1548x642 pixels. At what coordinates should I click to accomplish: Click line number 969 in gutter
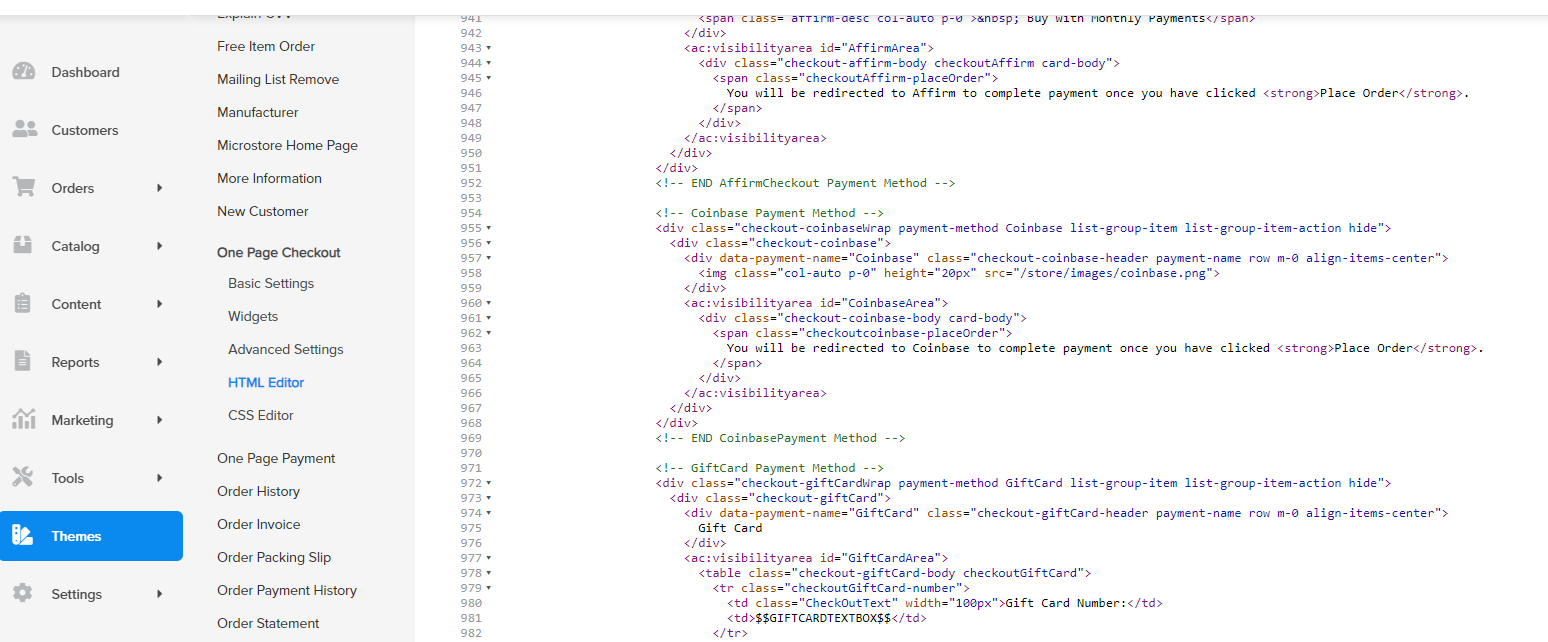point(470,438)
